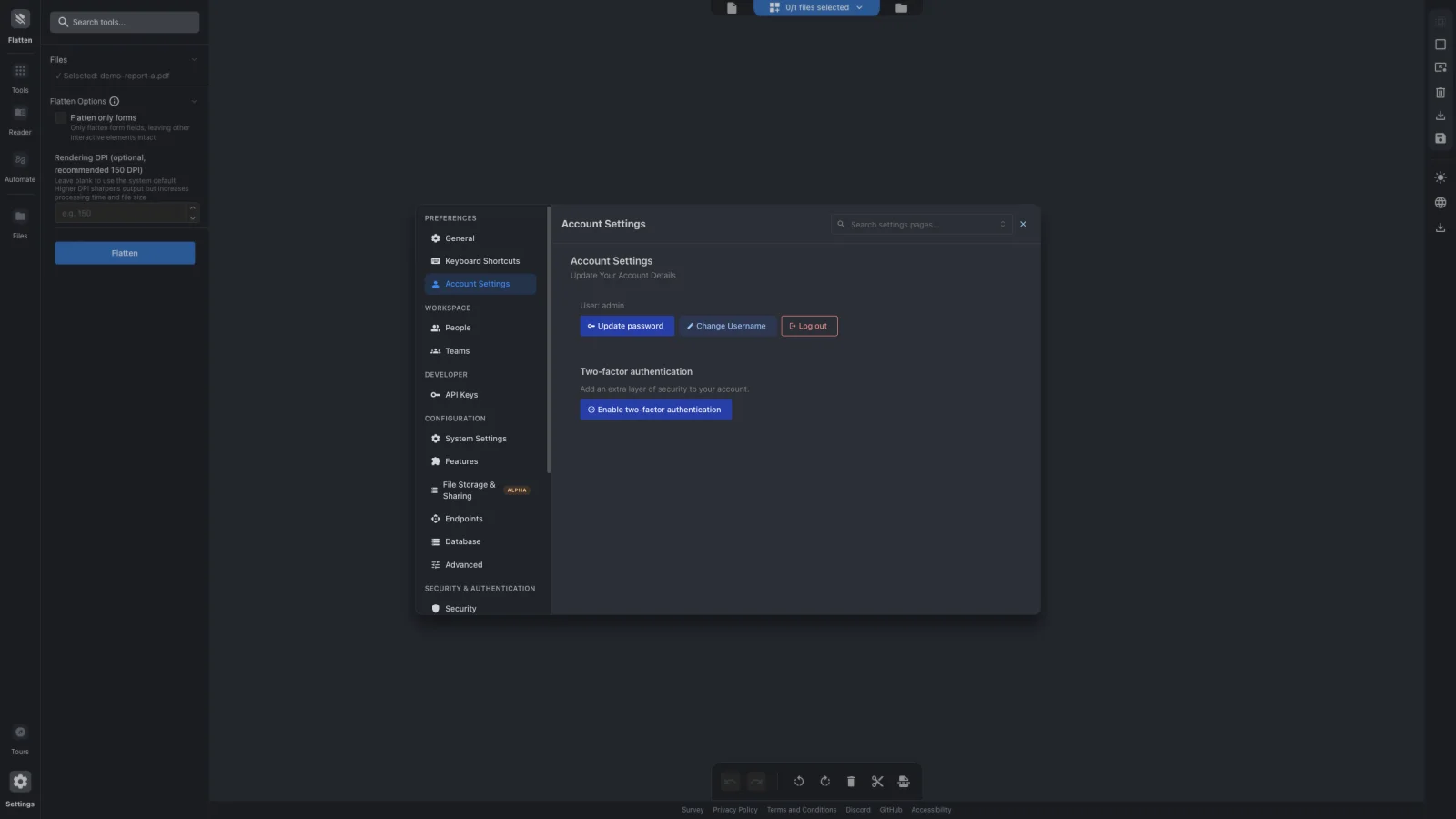1456x819 pixels.
Task: Open the Security settings page
Action: pyautogui.click(x=480, y=608)
